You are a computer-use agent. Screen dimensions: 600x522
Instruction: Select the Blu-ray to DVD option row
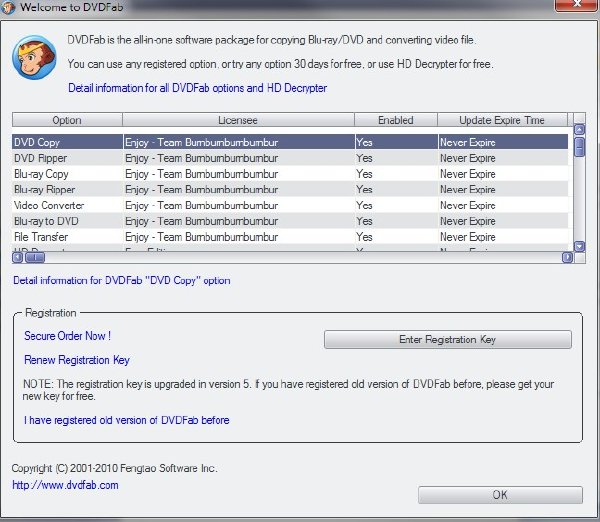pos(290,221)
